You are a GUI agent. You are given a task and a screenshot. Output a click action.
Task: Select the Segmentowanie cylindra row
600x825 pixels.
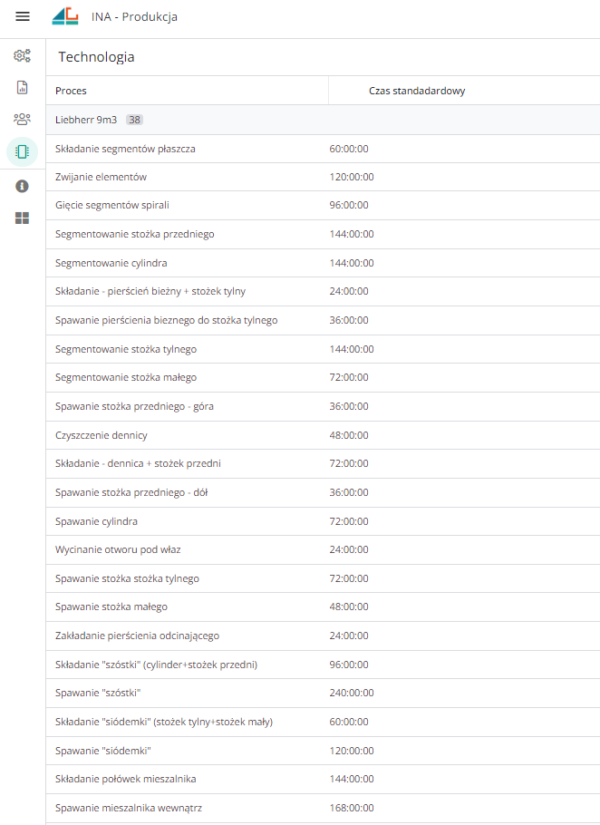[111, 263]
